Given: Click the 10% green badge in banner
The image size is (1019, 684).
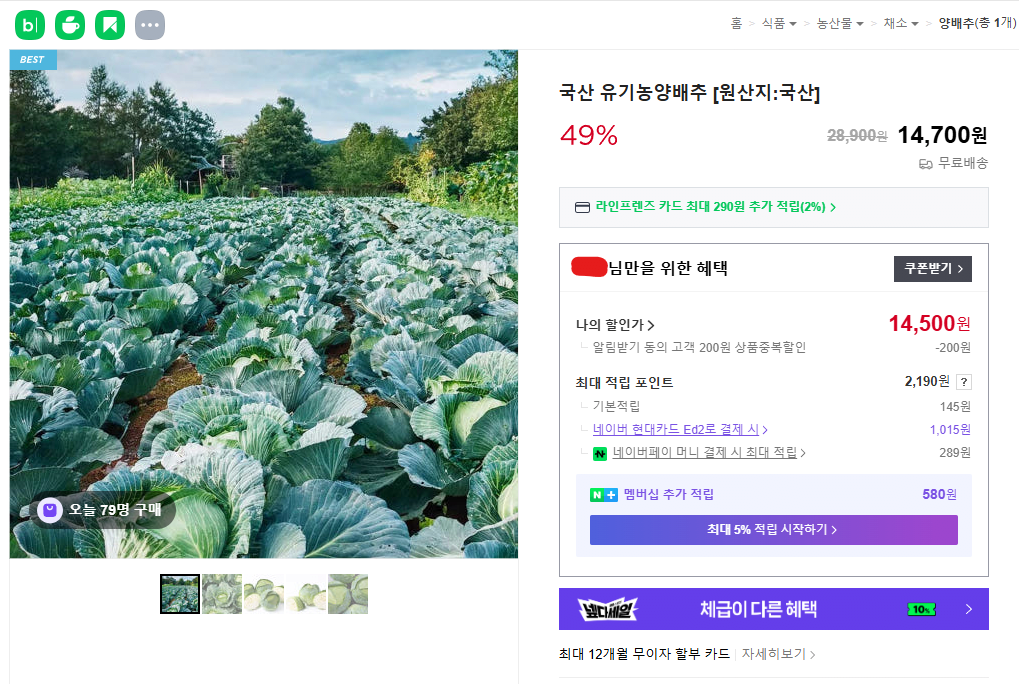Looking at the screenshot, I should click(x=922, y=609).
